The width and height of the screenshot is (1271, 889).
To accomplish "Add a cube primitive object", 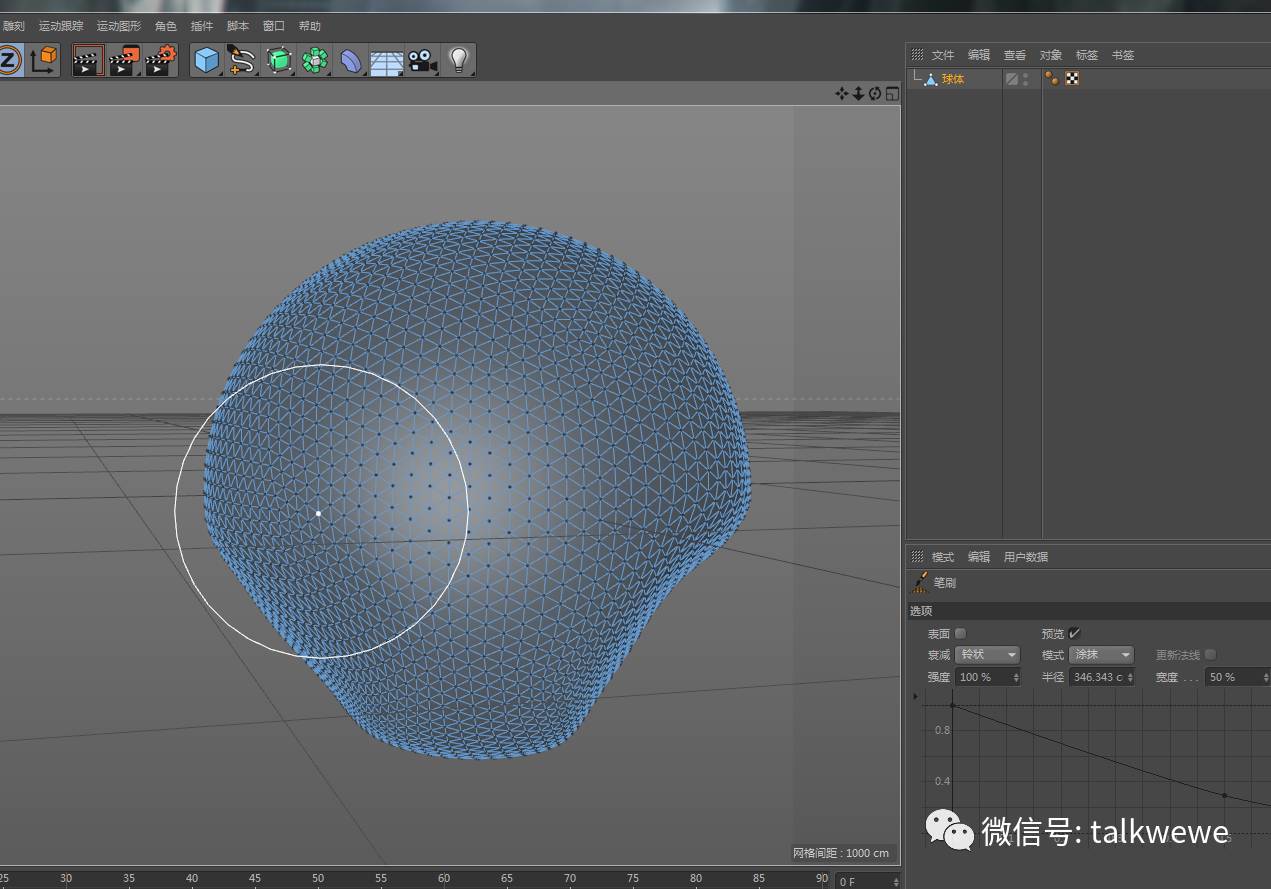I will click(206, 60).
